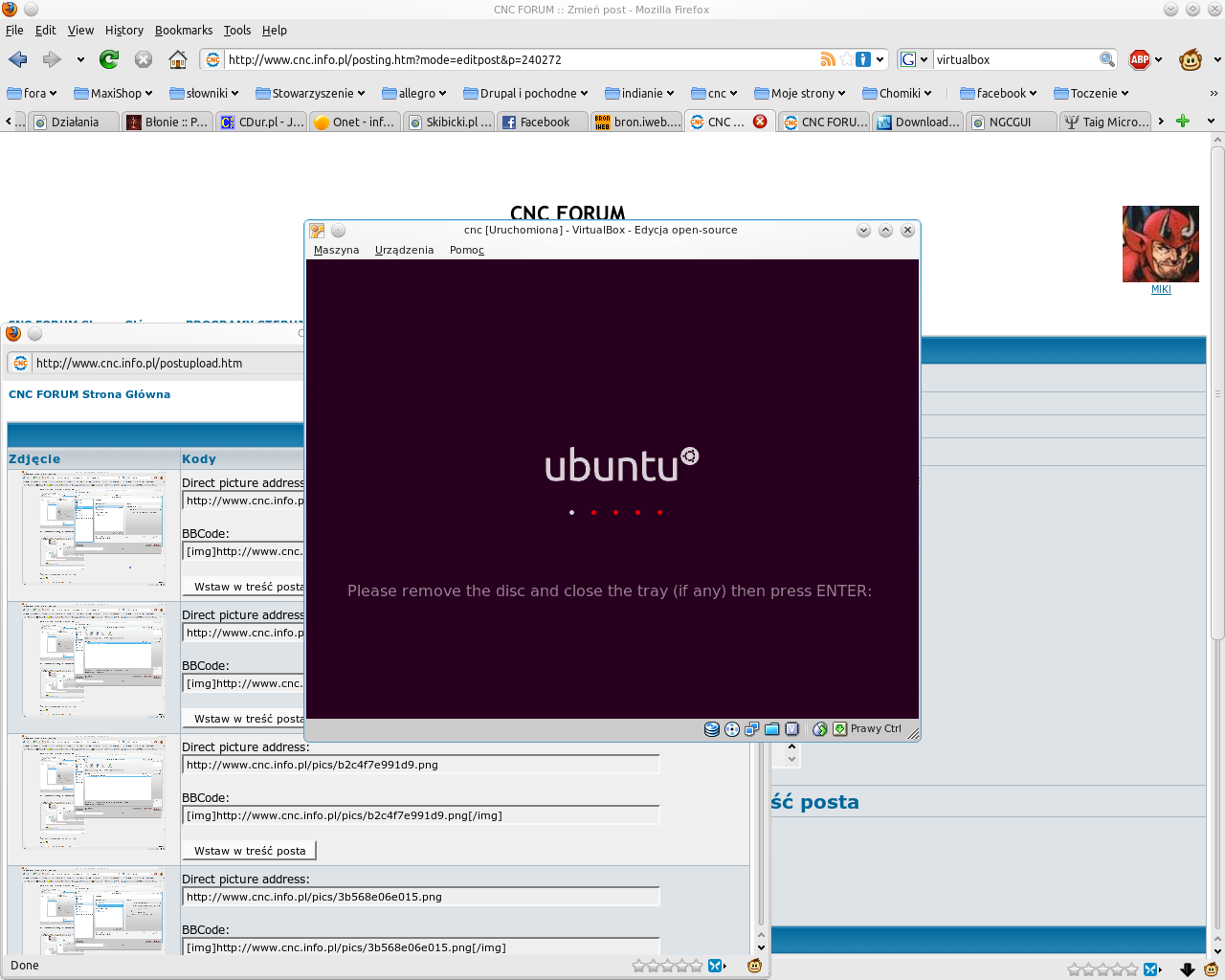Click Wstaw w treść posta for b2c4f7e991d9
1225x980 pixels.
point(249,851)
